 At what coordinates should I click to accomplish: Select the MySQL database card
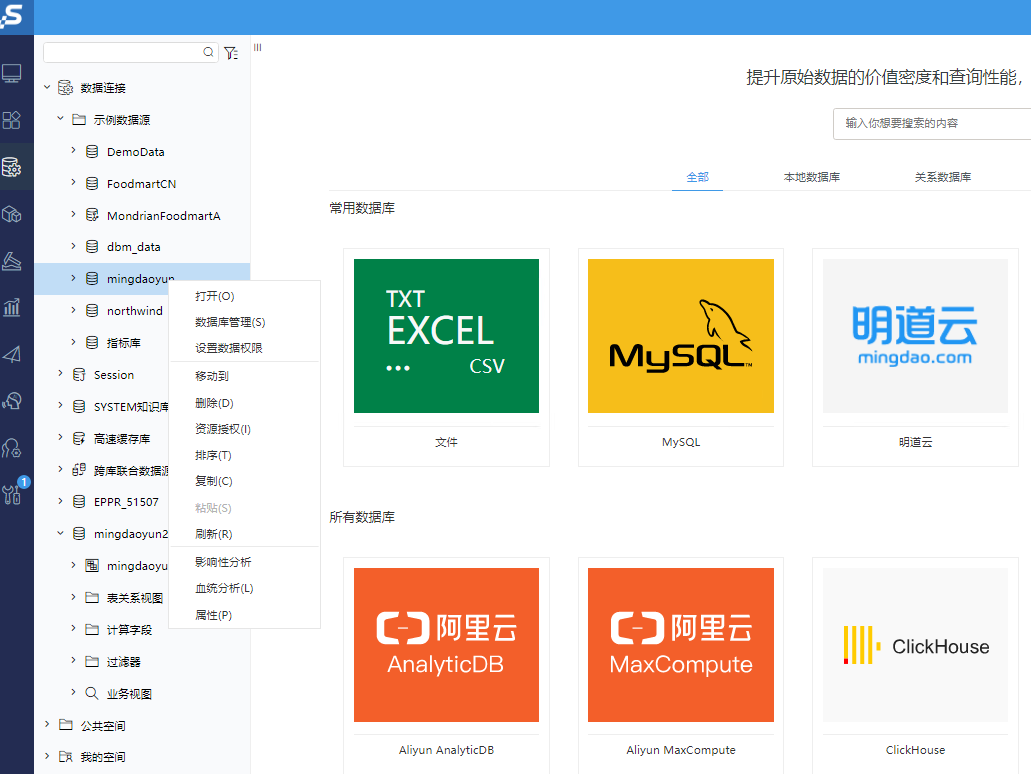point(681,358)
